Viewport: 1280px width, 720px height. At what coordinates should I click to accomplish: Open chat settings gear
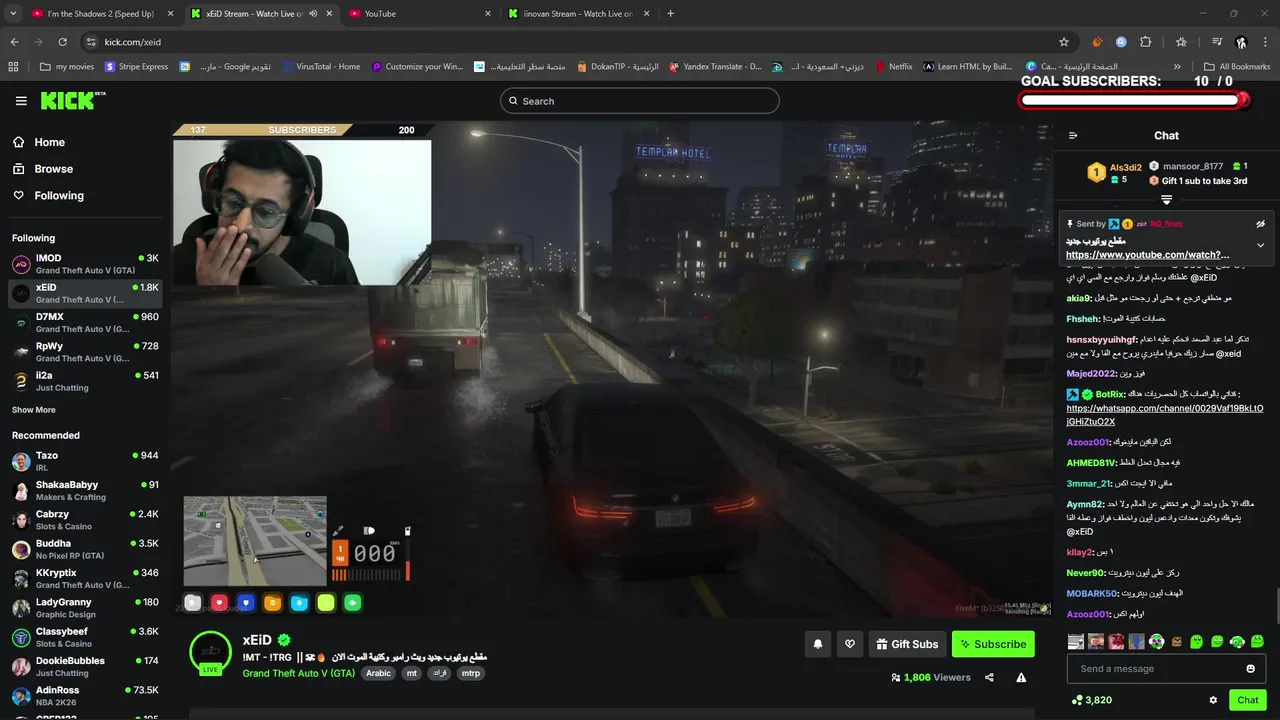pyautogui.click(x=1213, y=700)
